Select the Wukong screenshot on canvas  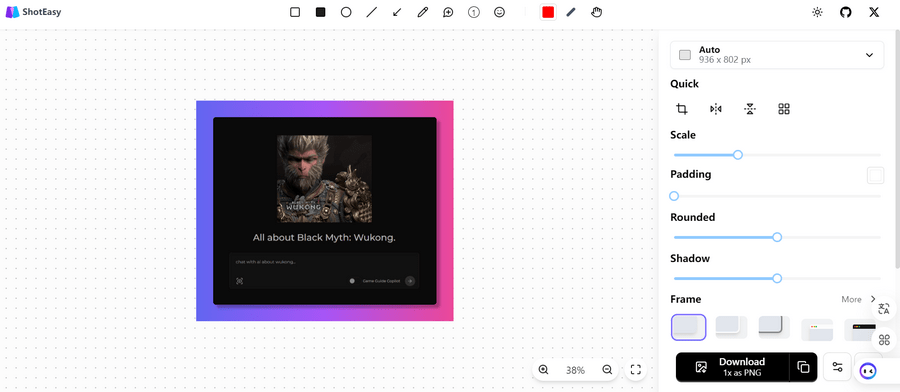324,211
